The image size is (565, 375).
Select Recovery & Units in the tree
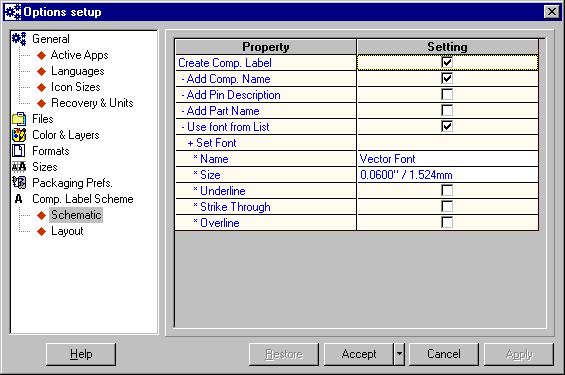[x=92, y=103]
